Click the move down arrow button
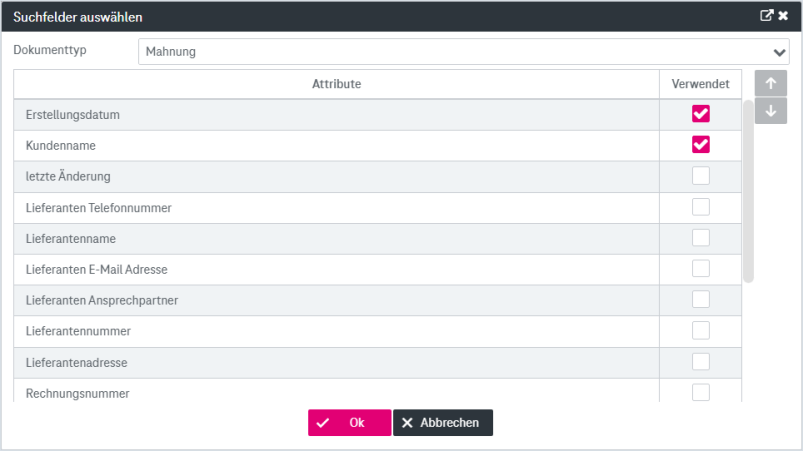This screenshot has height=451, width=803. coord(770,111)
